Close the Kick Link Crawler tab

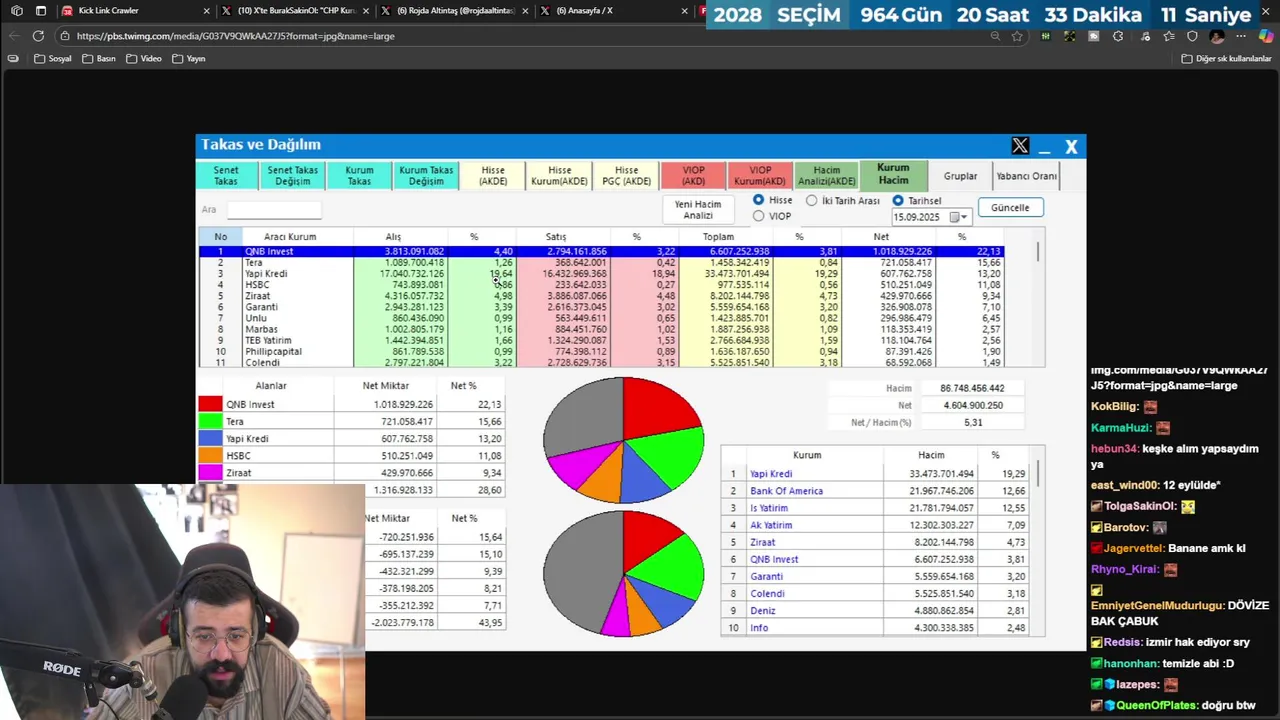[x=207, y=11]
